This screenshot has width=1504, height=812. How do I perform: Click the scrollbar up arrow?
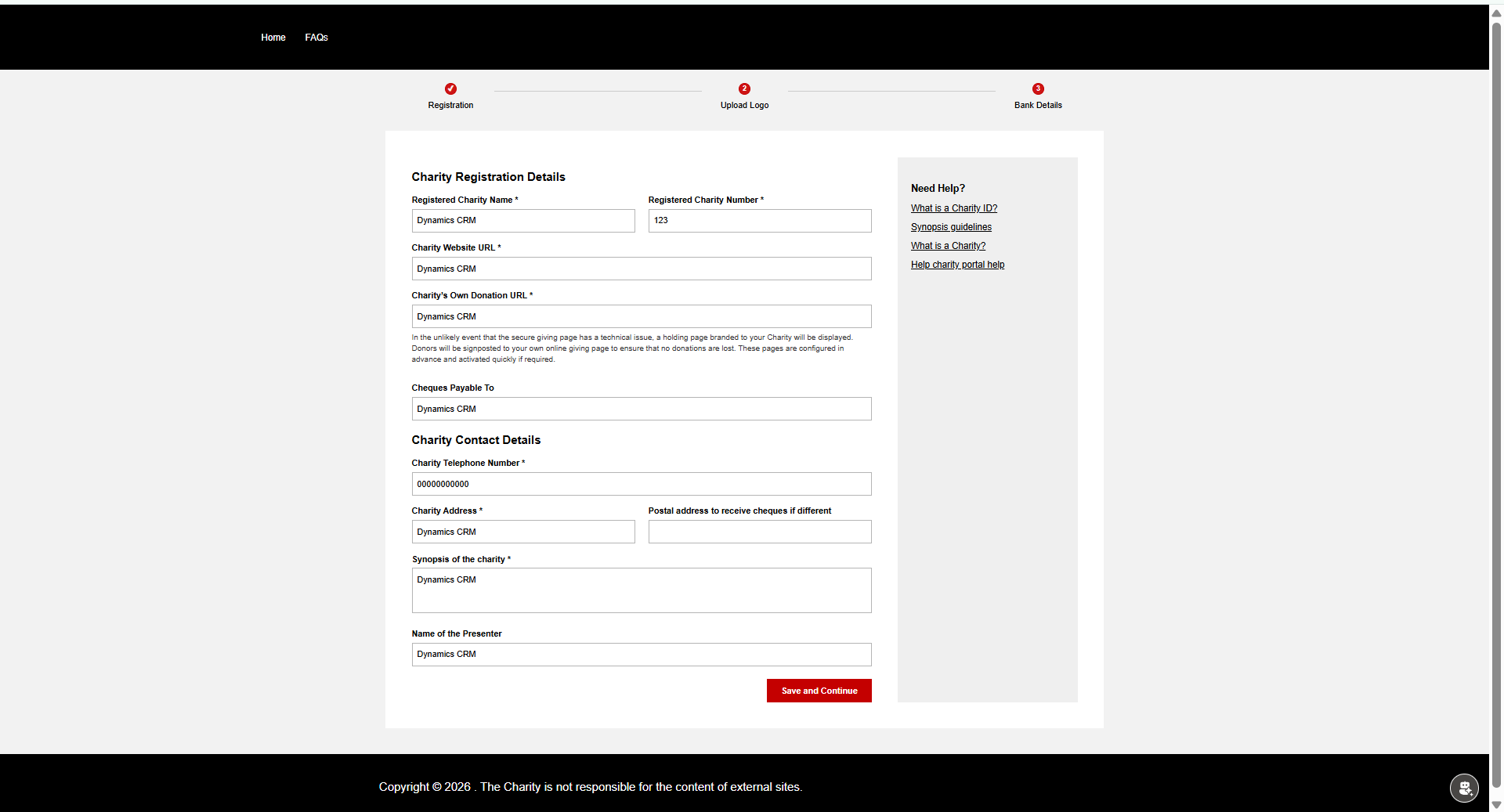pos(1496,13)
